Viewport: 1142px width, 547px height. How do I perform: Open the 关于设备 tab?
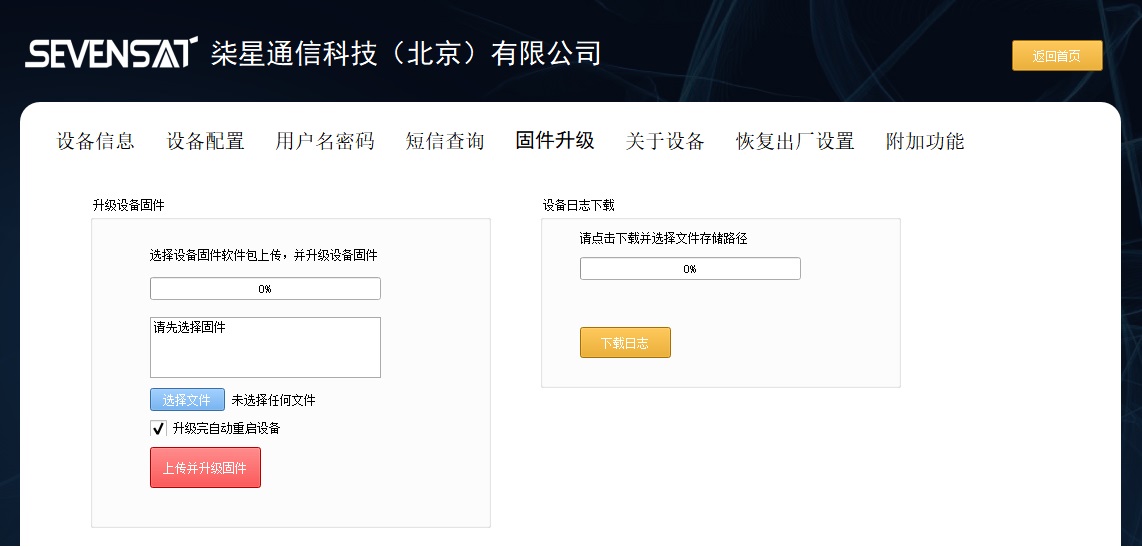[665, 141]
